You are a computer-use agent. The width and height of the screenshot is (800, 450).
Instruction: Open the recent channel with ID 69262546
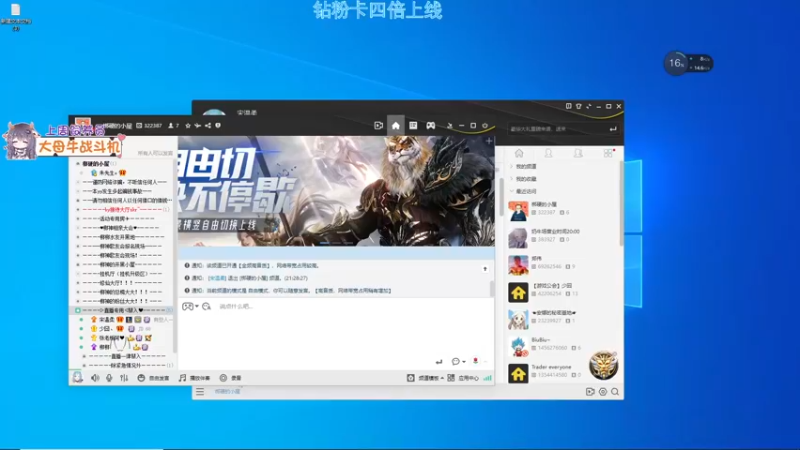(561, 264)
